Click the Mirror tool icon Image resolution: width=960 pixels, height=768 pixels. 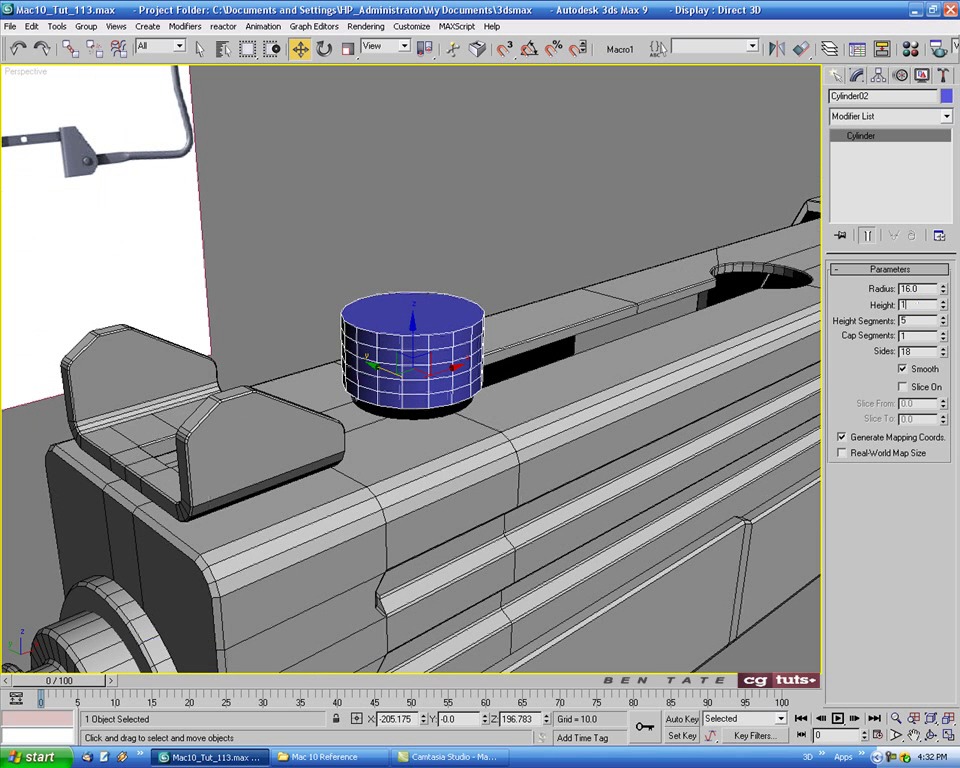(776, 49)
